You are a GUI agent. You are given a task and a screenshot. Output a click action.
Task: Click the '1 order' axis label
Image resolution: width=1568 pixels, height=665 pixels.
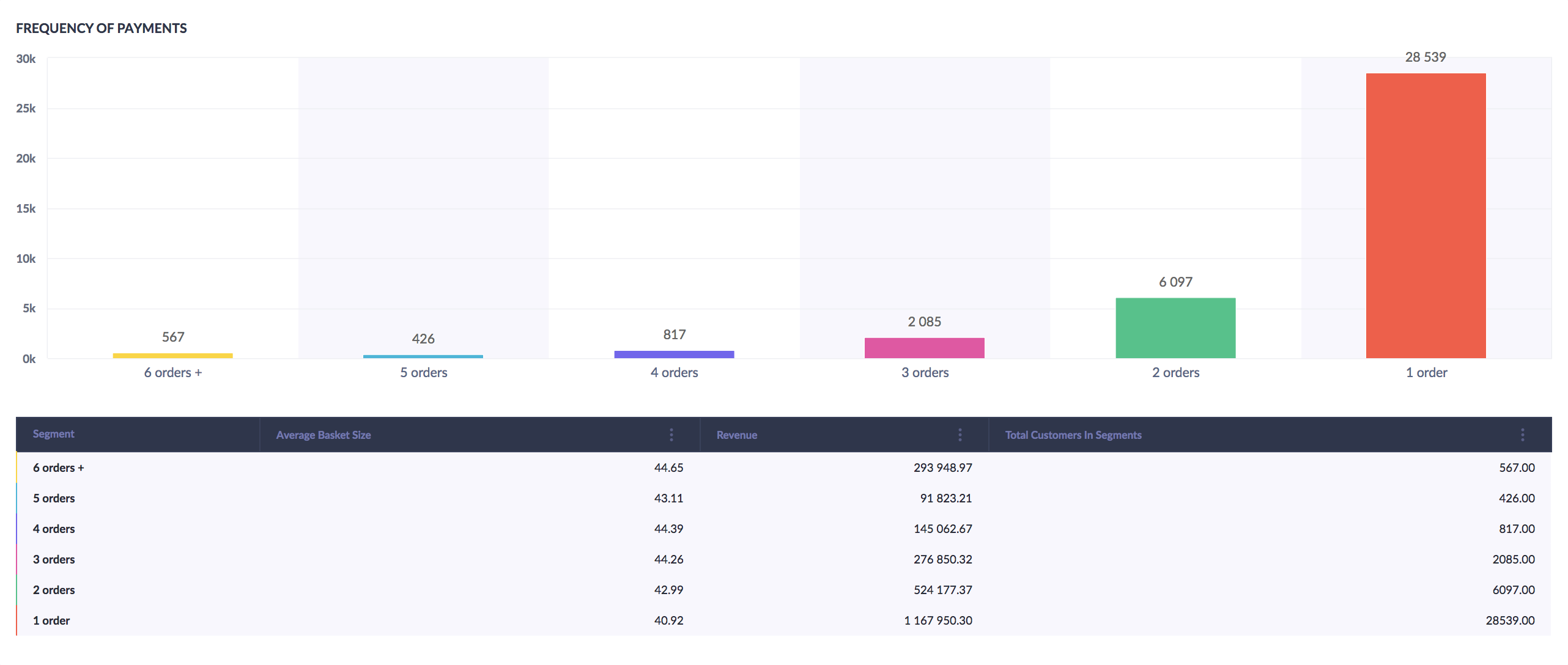click(x=1426, y=372)
